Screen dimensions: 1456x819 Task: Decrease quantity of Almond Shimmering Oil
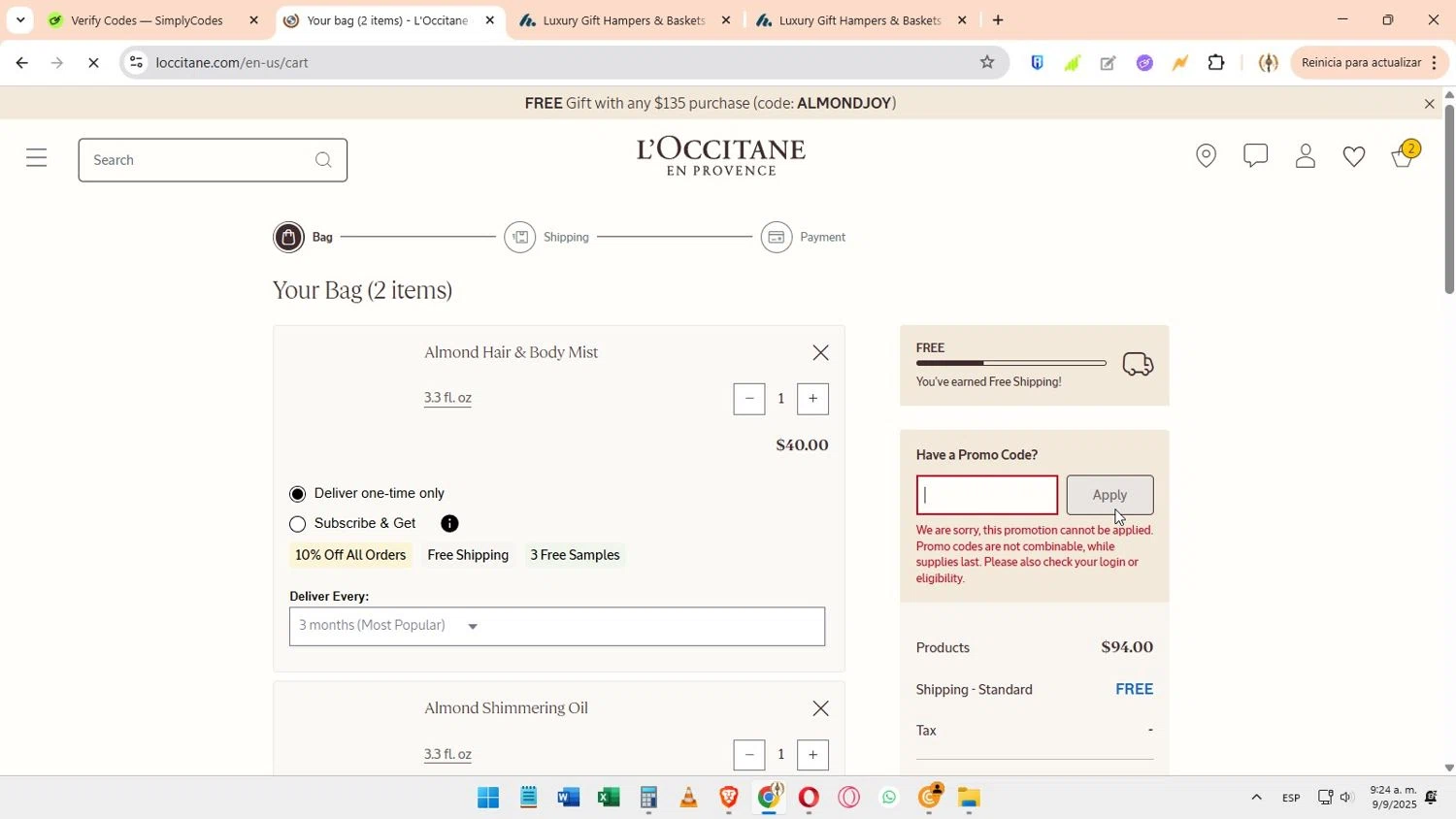[749, 755]
